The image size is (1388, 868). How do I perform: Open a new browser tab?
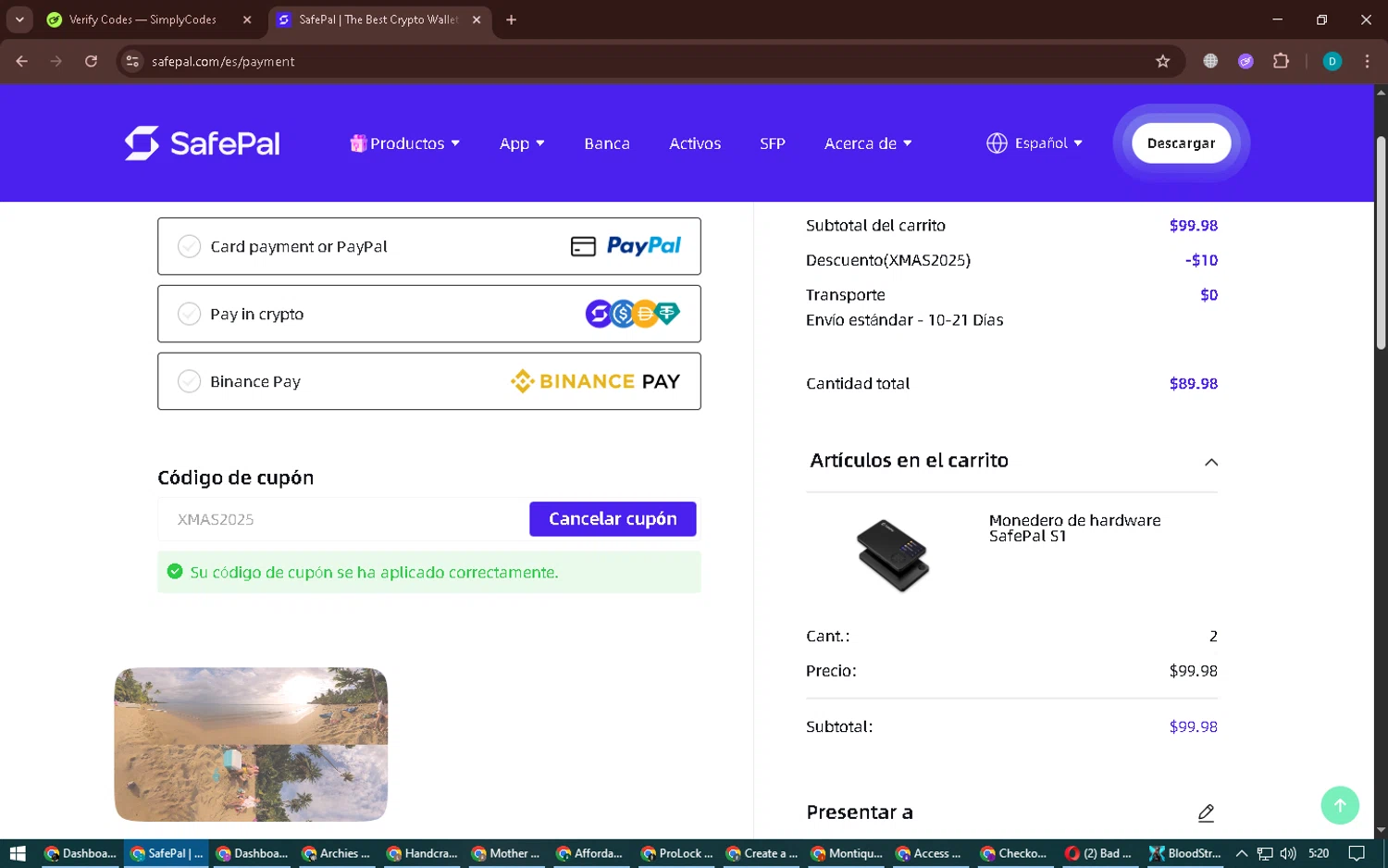point(511,19)
